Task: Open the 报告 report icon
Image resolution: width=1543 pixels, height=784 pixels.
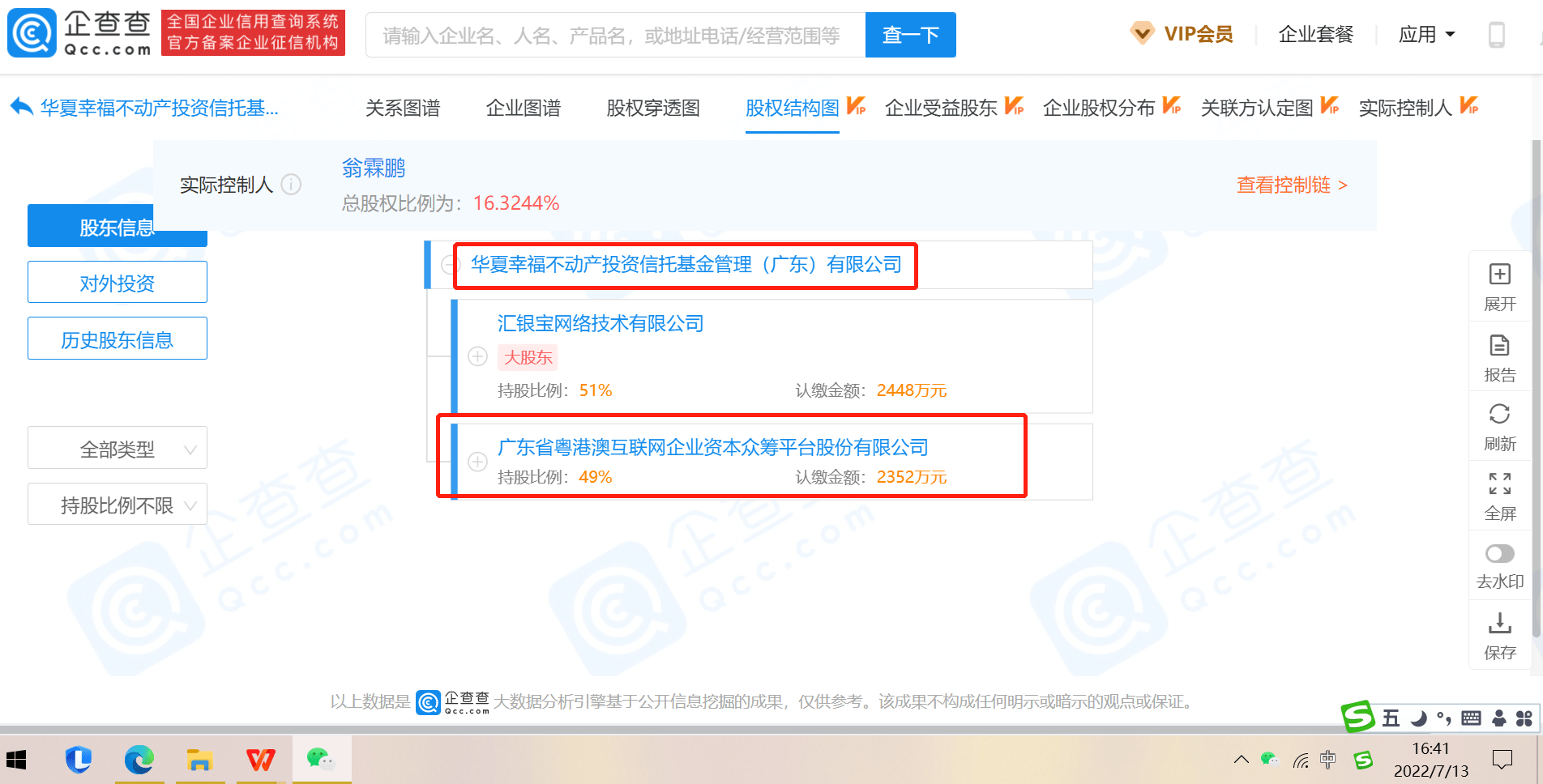Action: (x=1499, y=346)
